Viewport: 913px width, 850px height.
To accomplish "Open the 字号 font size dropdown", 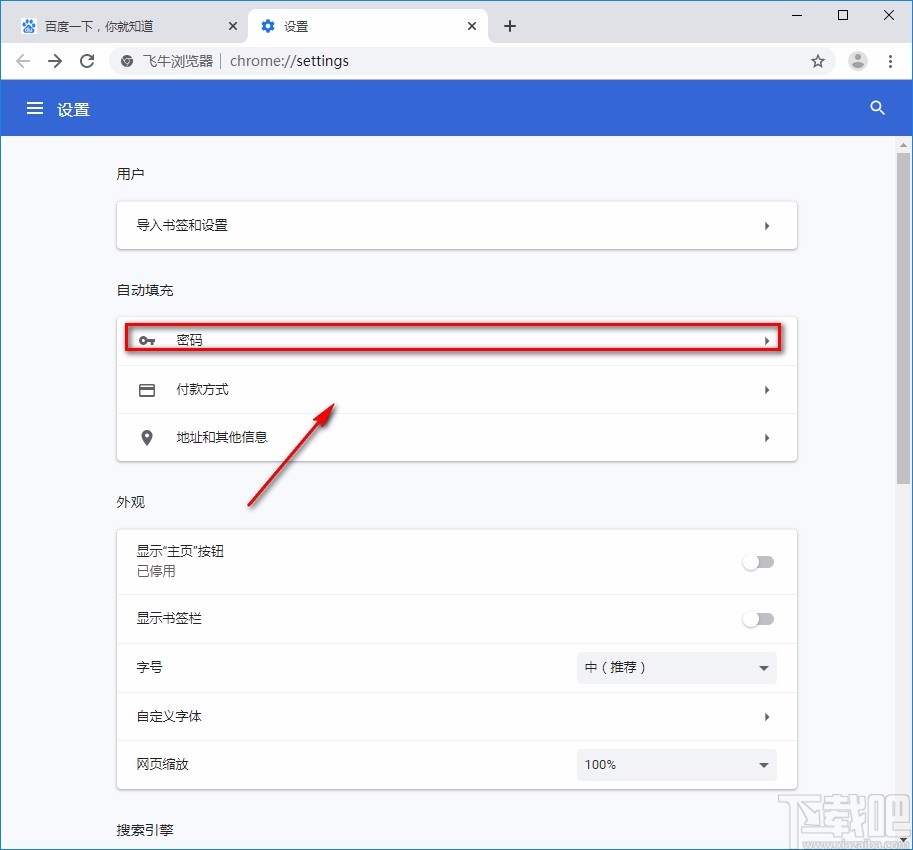I will pyautogui.click(x=676, y=667).
